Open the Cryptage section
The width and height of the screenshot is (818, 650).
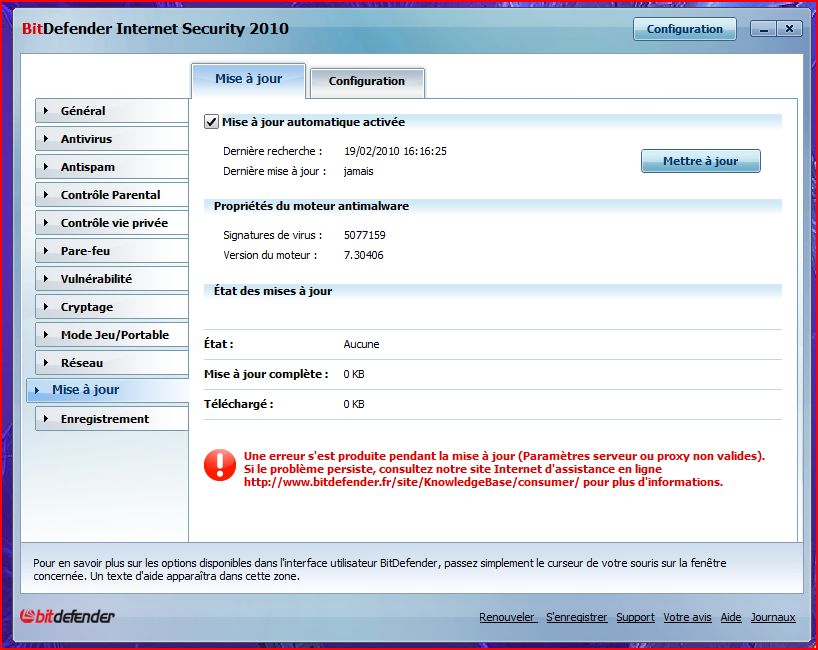tap(112, 307)
